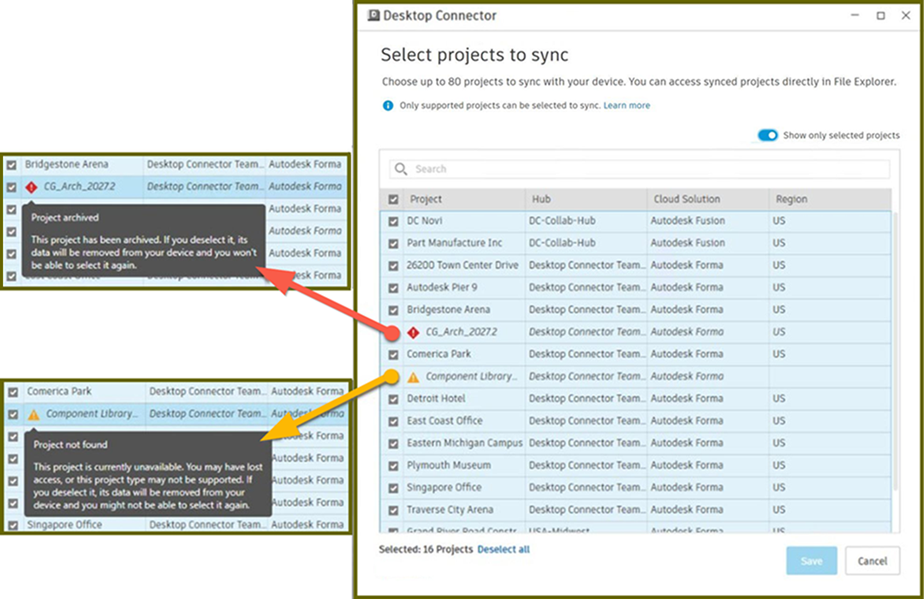
Task: Select the Component Library project name
Action: 471,376
